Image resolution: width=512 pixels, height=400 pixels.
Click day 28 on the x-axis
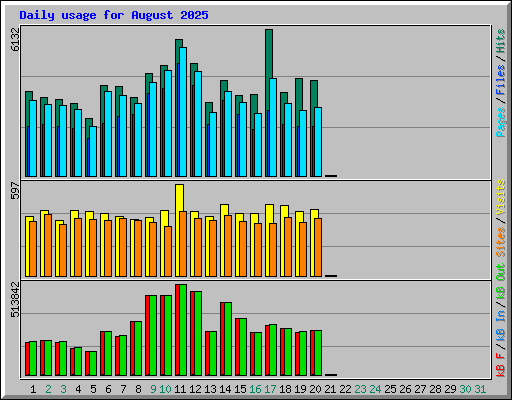(x=435, y=389)
